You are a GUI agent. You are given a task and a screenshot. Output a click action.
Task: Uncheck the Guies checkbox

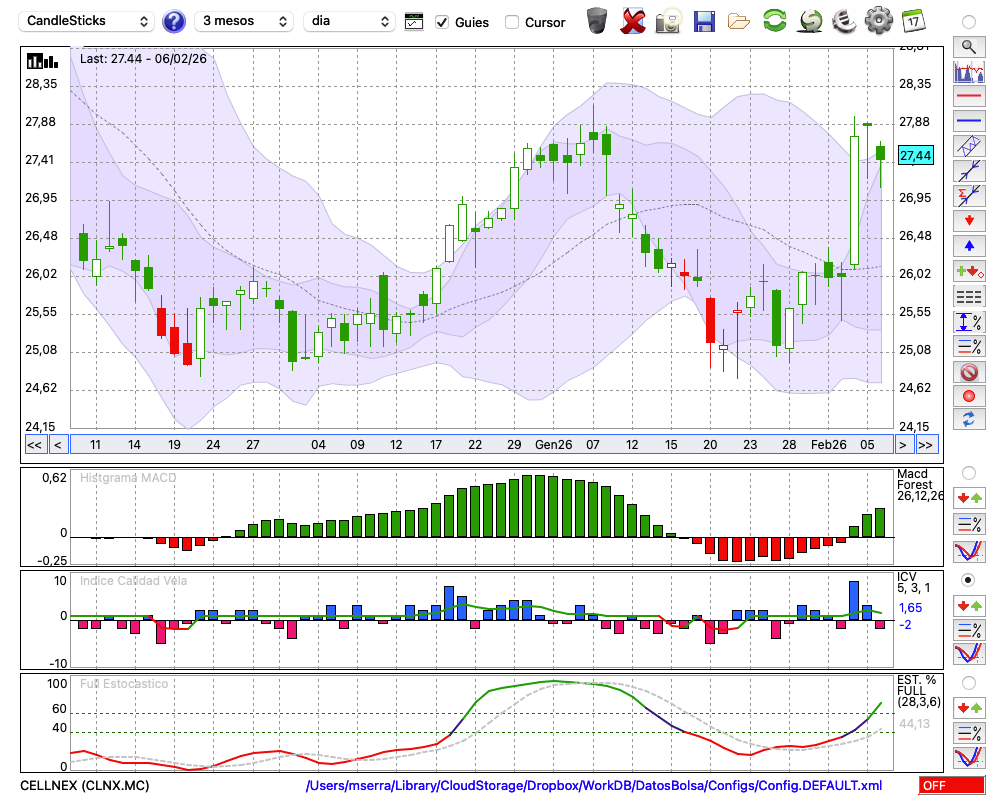point(441,22)
